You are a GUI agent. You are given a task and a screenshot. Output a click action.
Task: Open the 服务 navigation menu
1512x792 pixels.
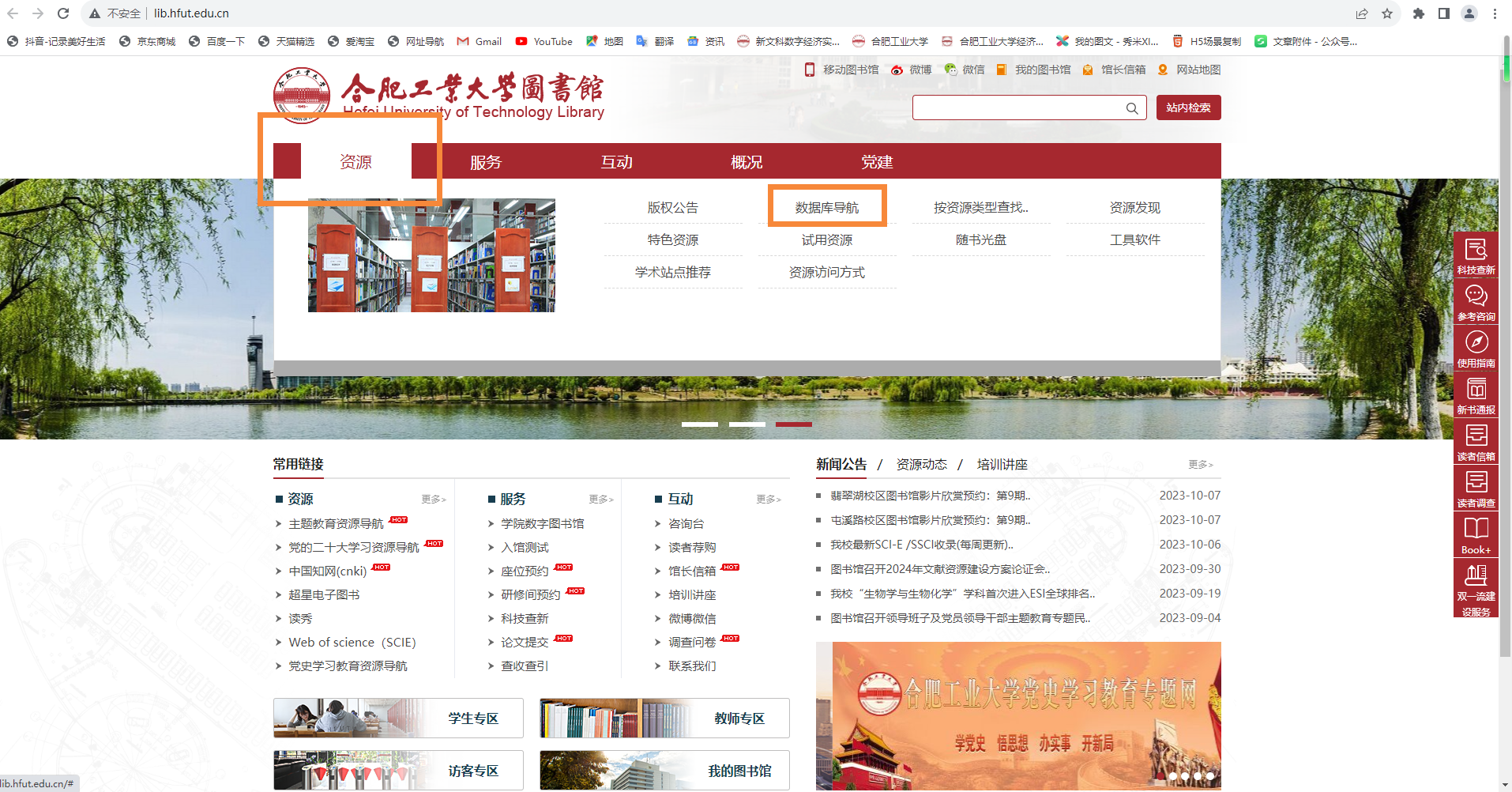click(486, 162)
